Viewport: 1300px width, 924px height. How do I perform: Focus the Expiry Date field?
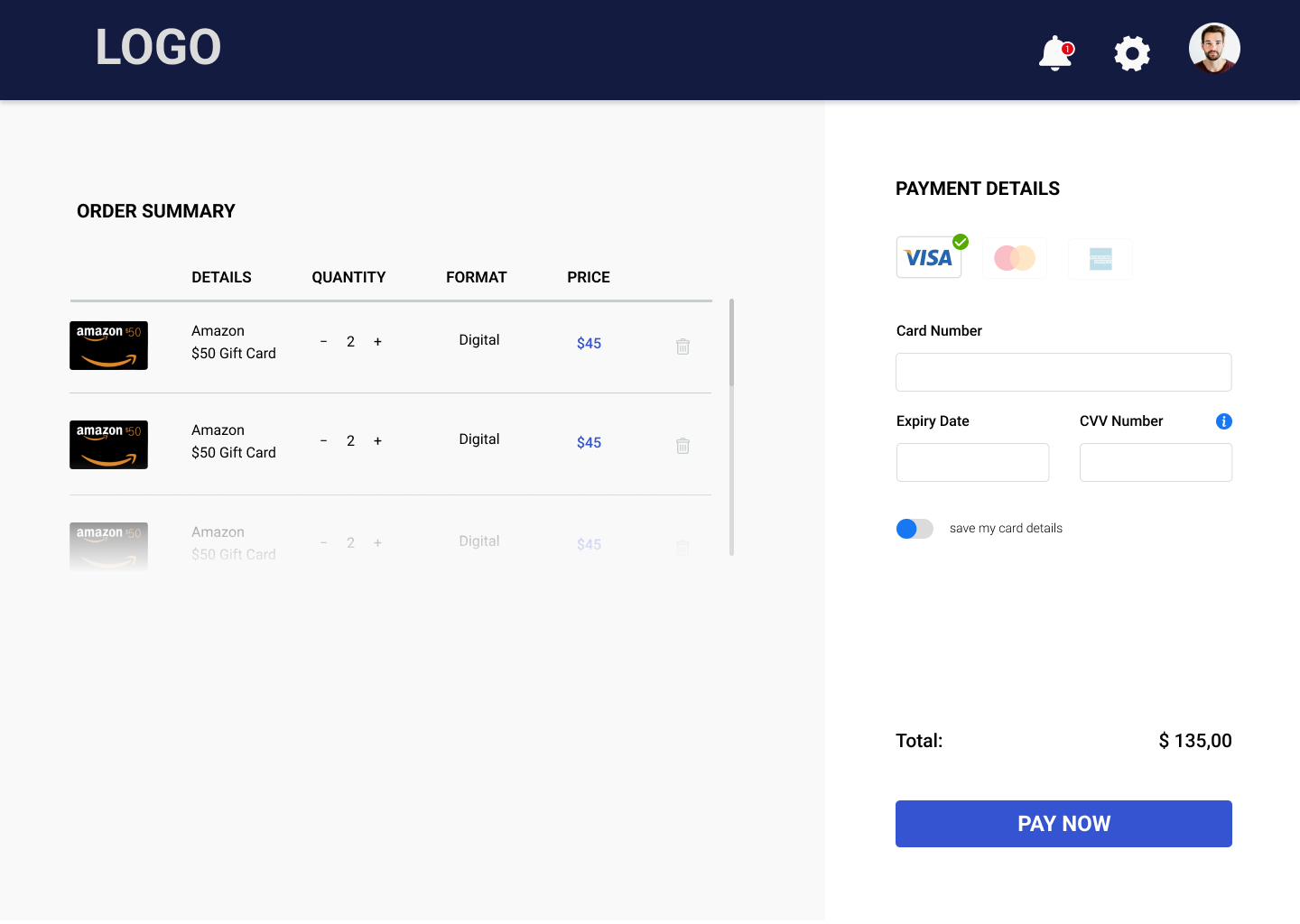tap(972, 462)
